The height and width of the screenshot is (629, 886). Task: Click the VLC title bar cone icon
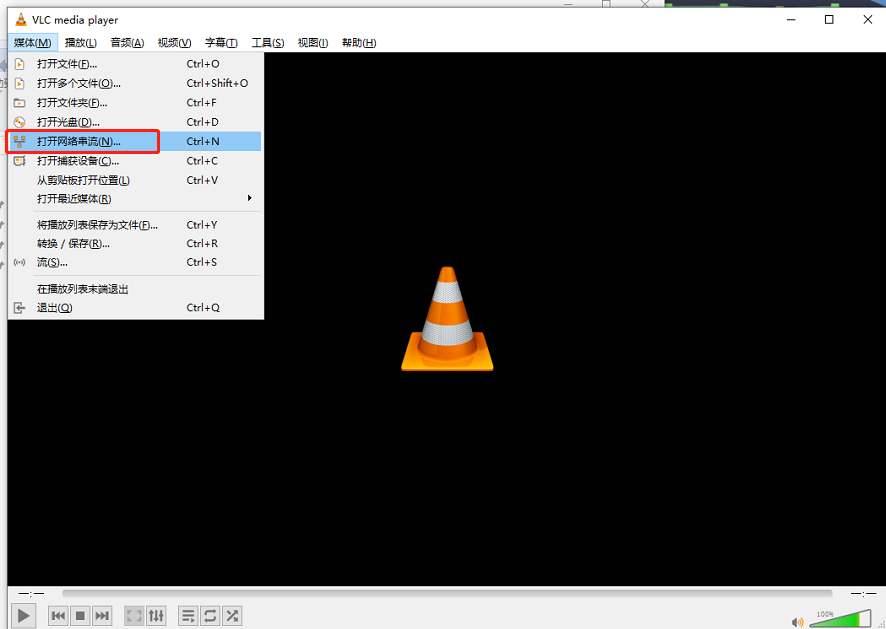pos(21,20)
